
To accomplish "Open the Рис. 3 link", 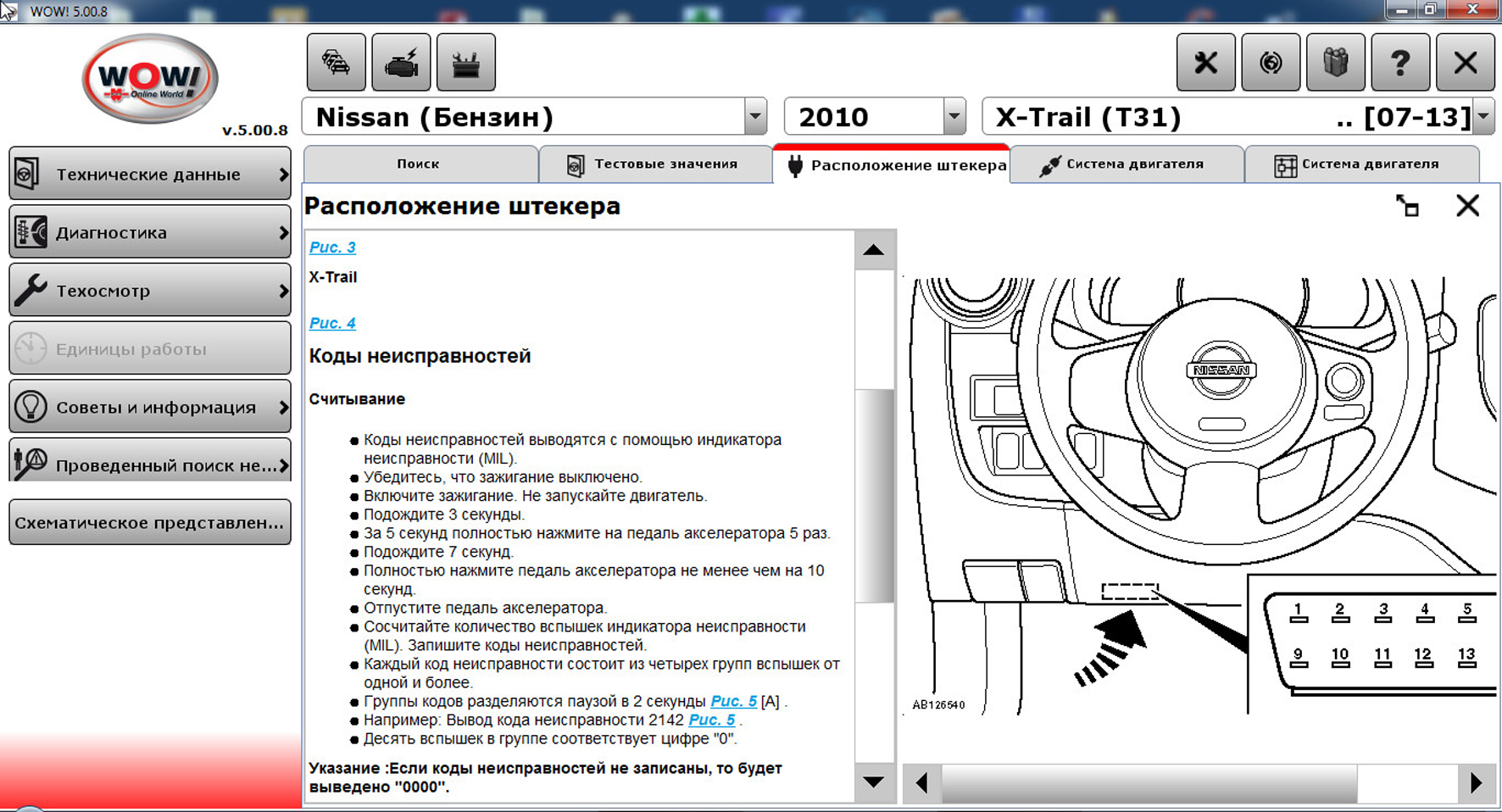I will point(332,247).
